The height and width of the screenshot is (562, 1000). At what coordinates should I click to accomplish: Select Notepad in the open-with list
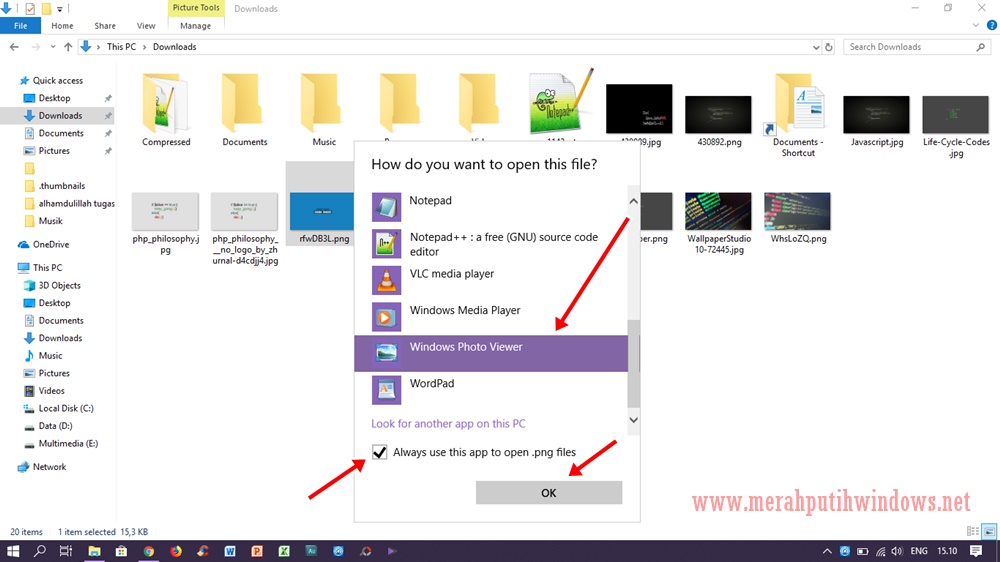(490, 207)
